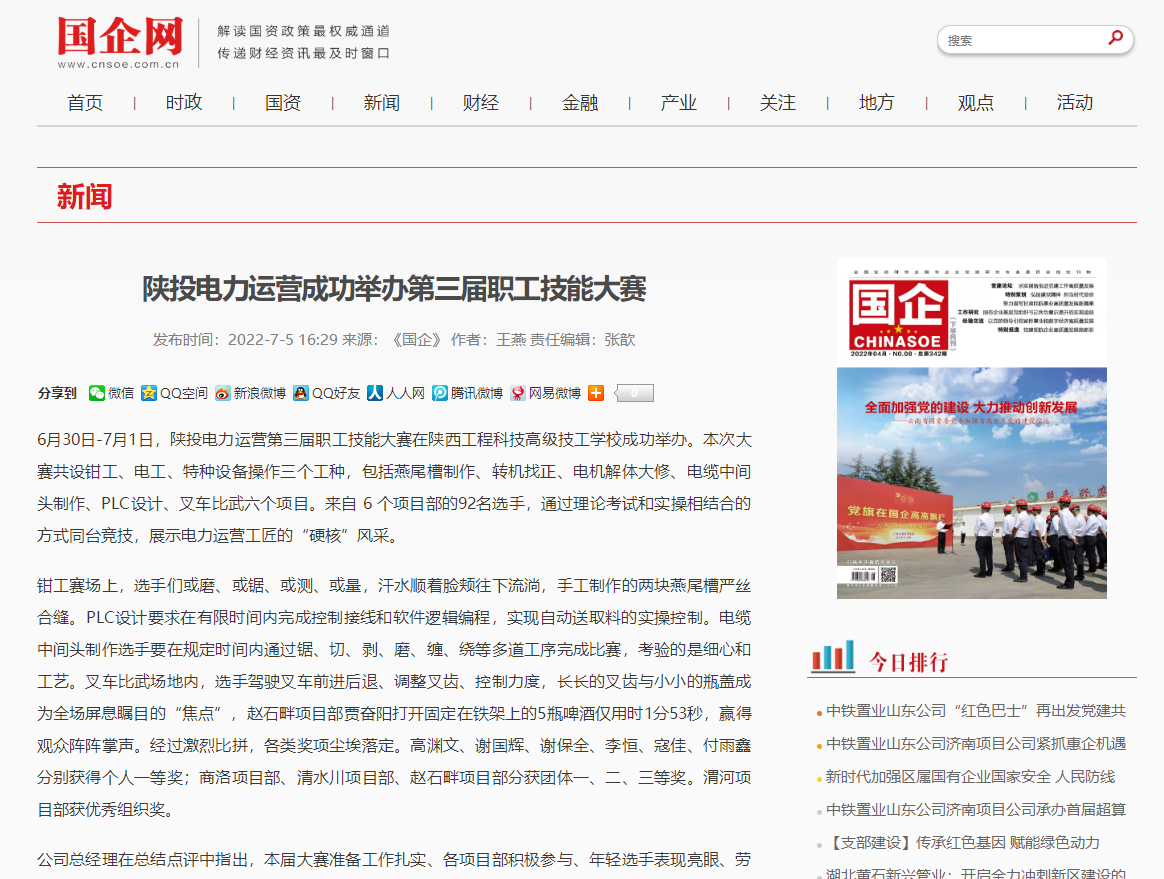
Task: Open more share options orange plus icon
Action: coord(596,393)
